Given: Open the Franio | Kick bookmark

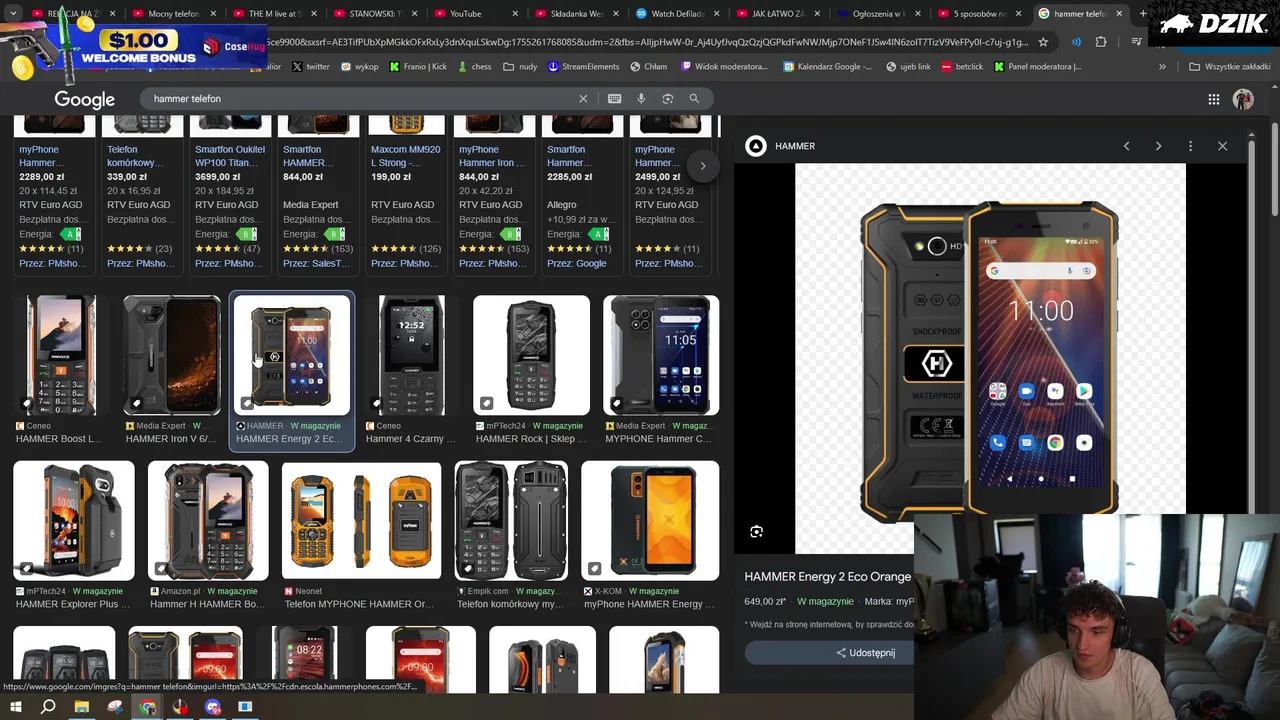Looking at the screenshot, I should (418, 67).
